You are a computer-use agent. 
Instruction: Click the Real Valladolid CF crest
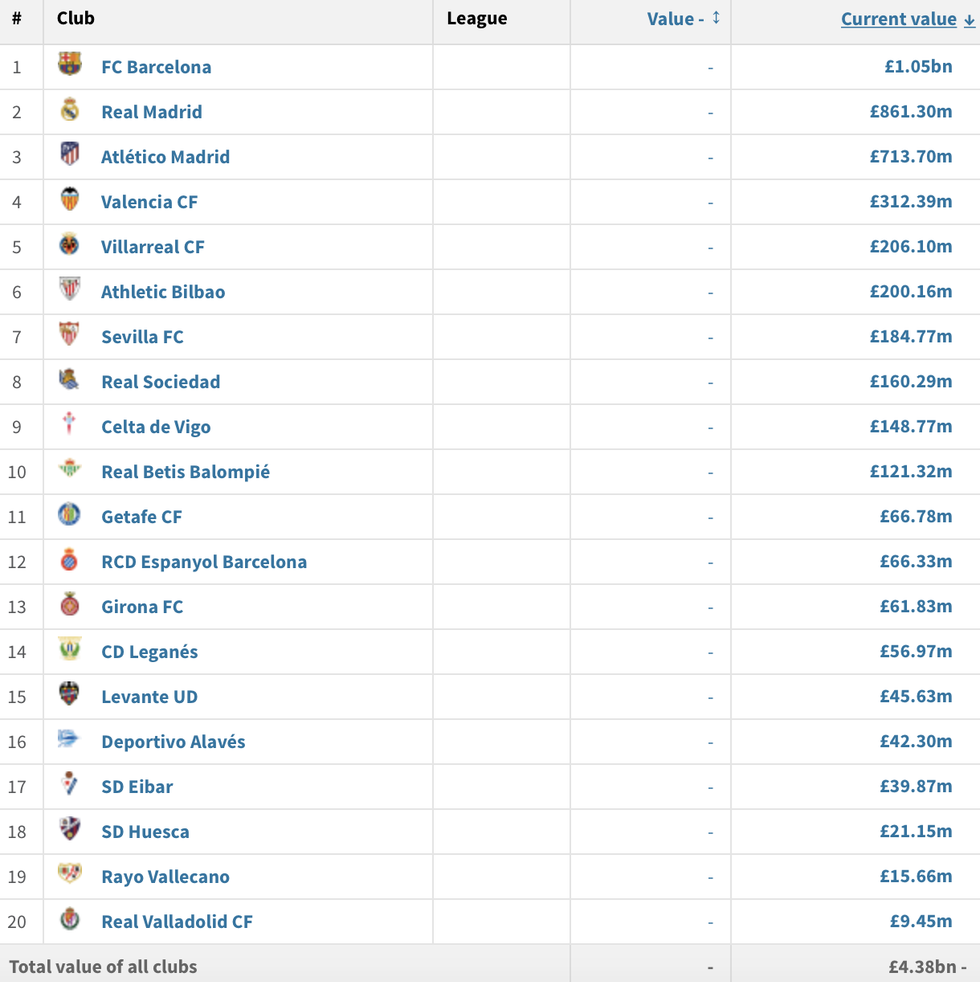(x=70, y=920)
